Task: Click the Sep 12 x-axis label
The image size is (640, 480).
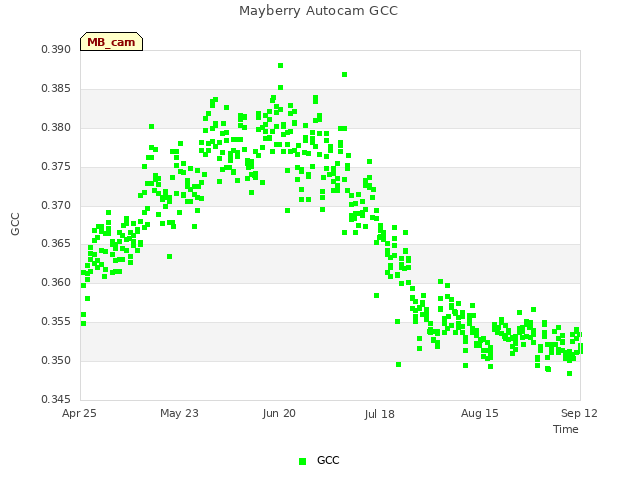Action: [x=579, y=413]
